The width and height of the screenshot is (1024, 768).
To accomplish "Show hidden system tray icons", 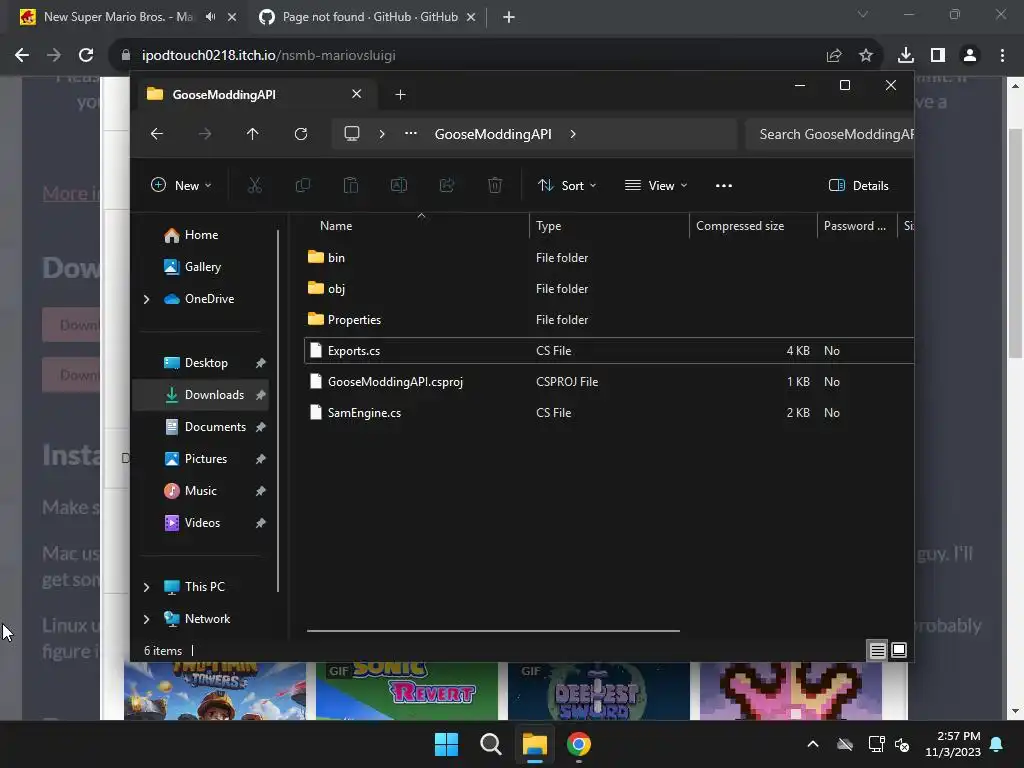I will (813, 744).
